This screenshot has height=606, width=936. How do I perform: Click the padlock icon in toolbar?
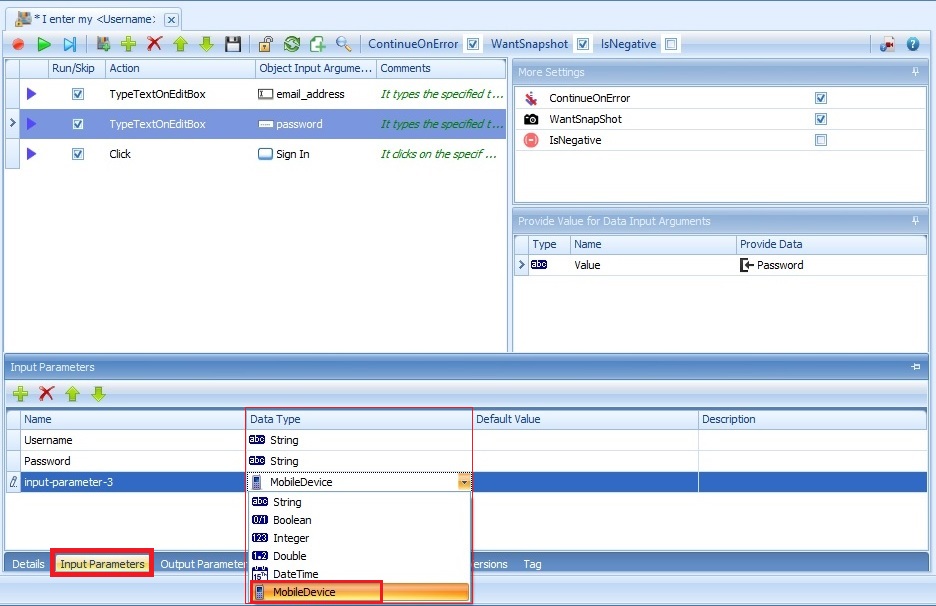click(x=266, y=44)
